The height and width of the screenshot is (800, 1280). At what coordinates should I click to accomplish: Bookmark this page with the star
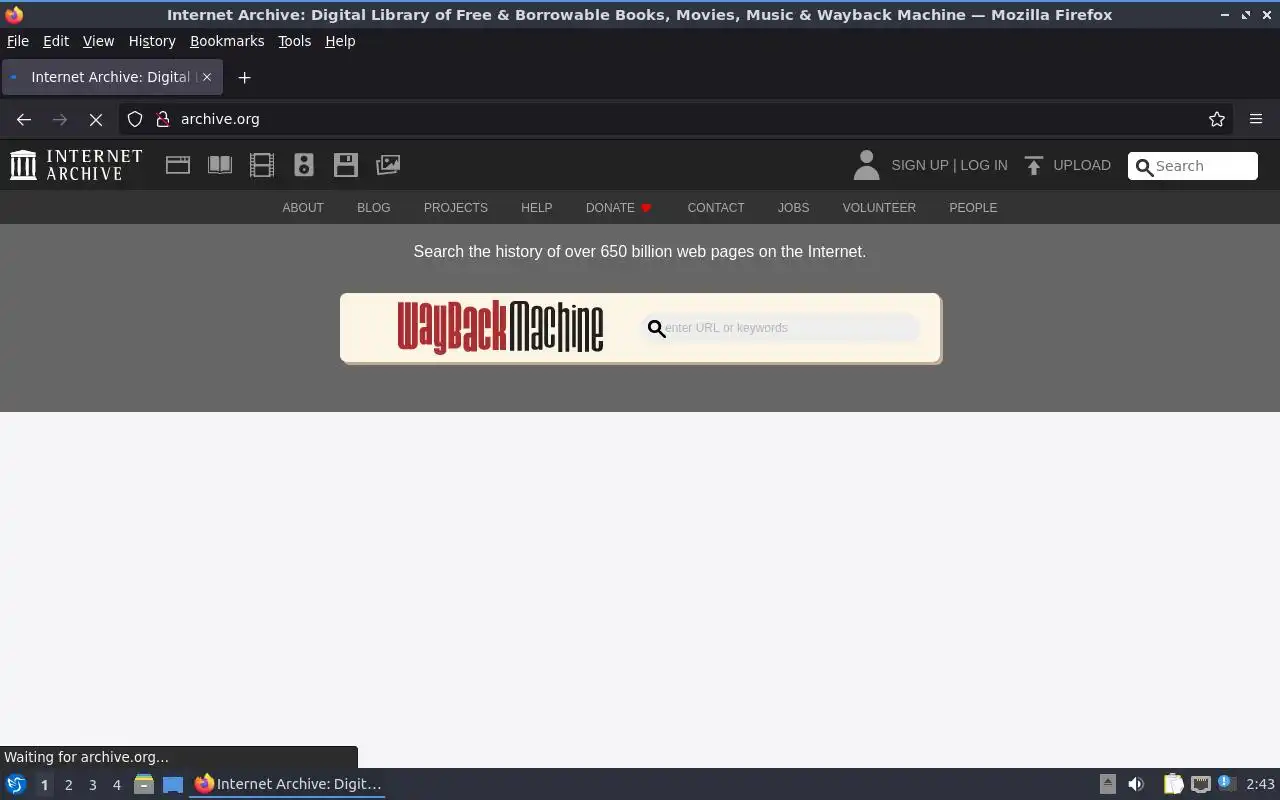pyautogui.click(x=1217, y=119)
